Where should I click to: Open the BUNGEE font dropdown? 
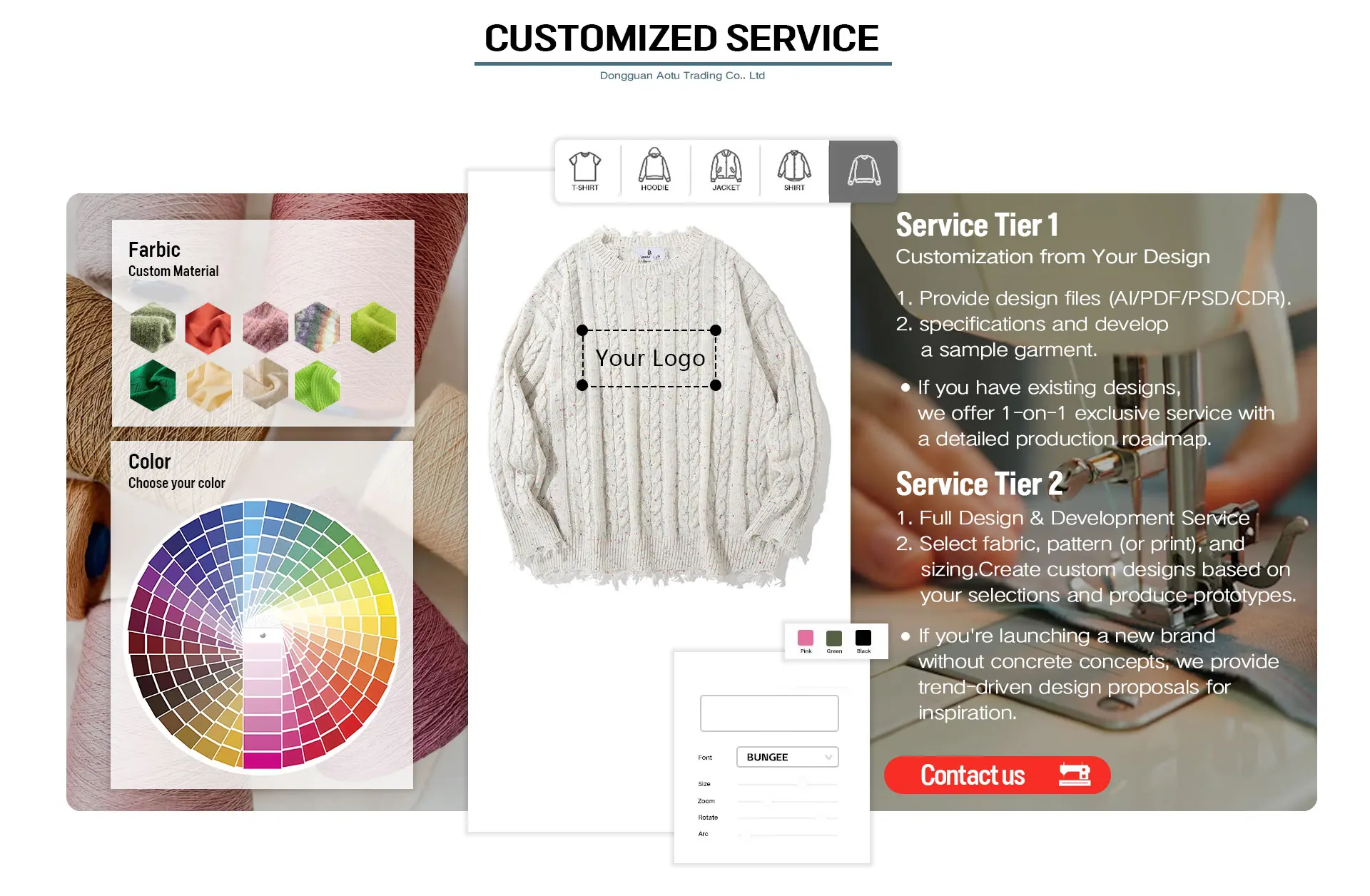pyautogui.click(x=787, y=757)
